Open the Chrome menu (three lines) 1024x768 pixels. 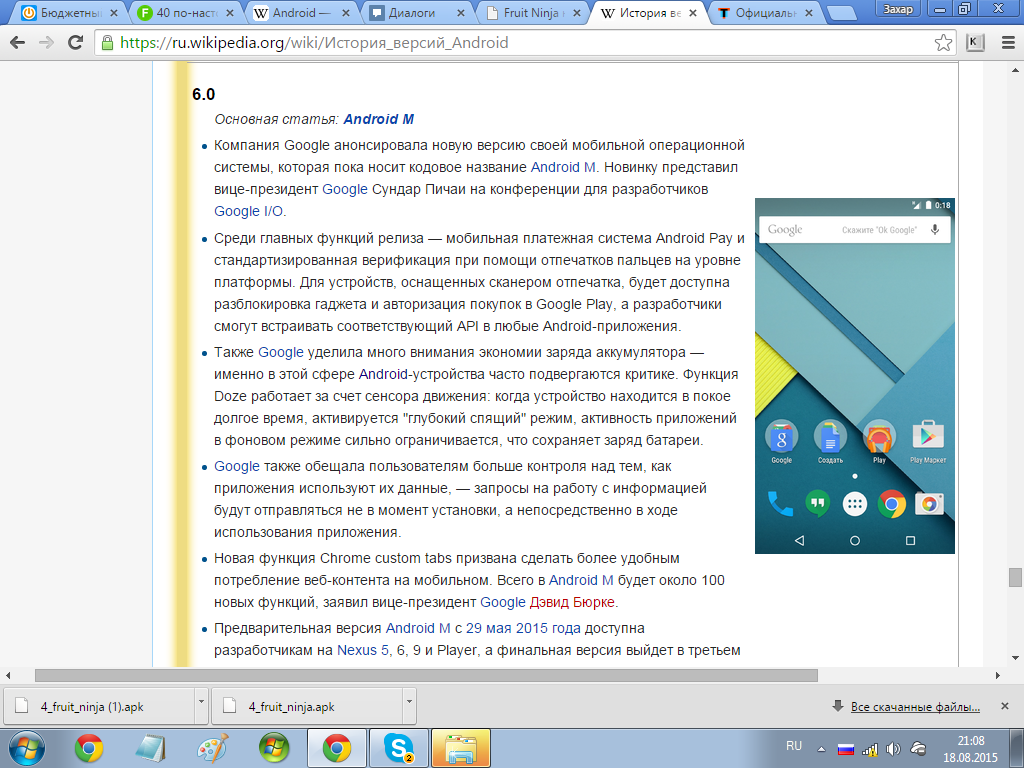(1006, 43)
